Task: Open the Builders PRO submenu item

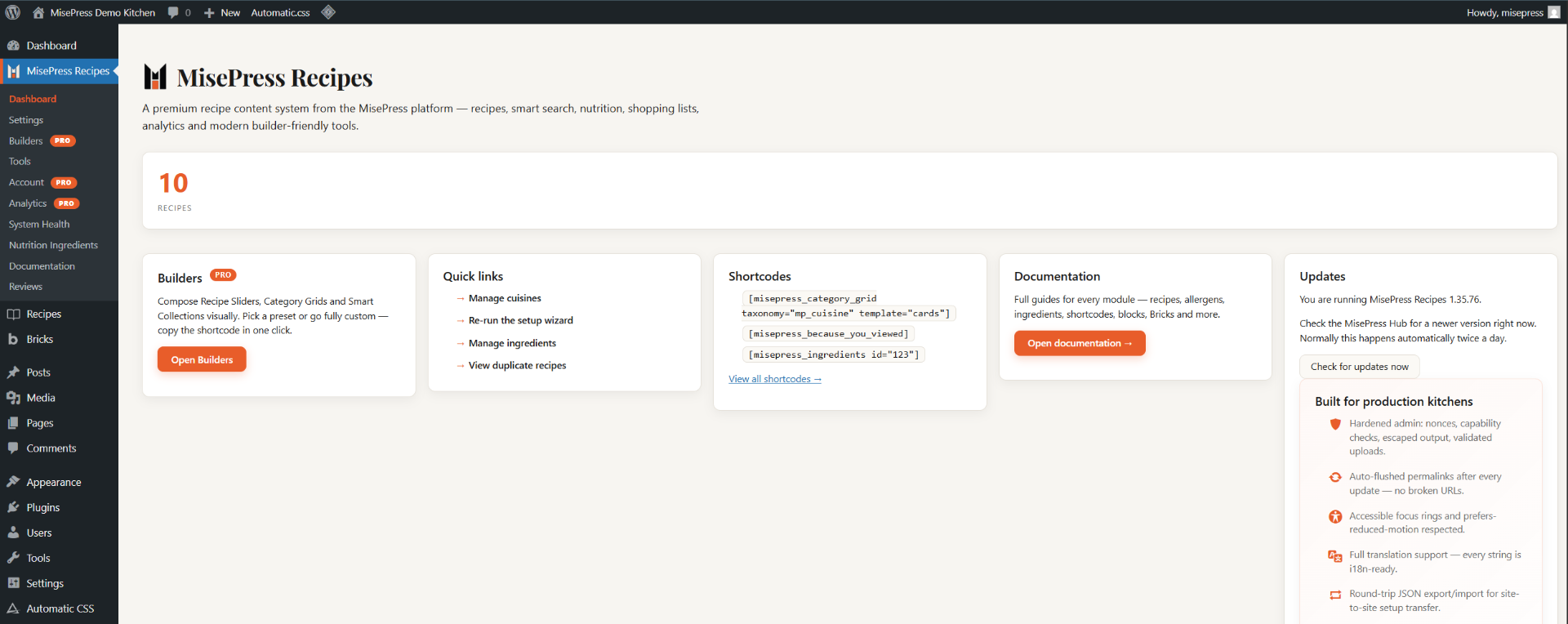Action: 42,140
